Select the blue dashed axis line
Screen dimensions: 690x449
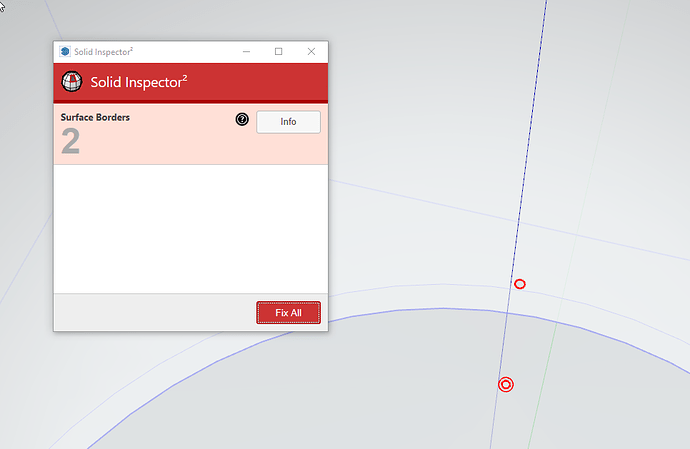(x=532, y=110)
